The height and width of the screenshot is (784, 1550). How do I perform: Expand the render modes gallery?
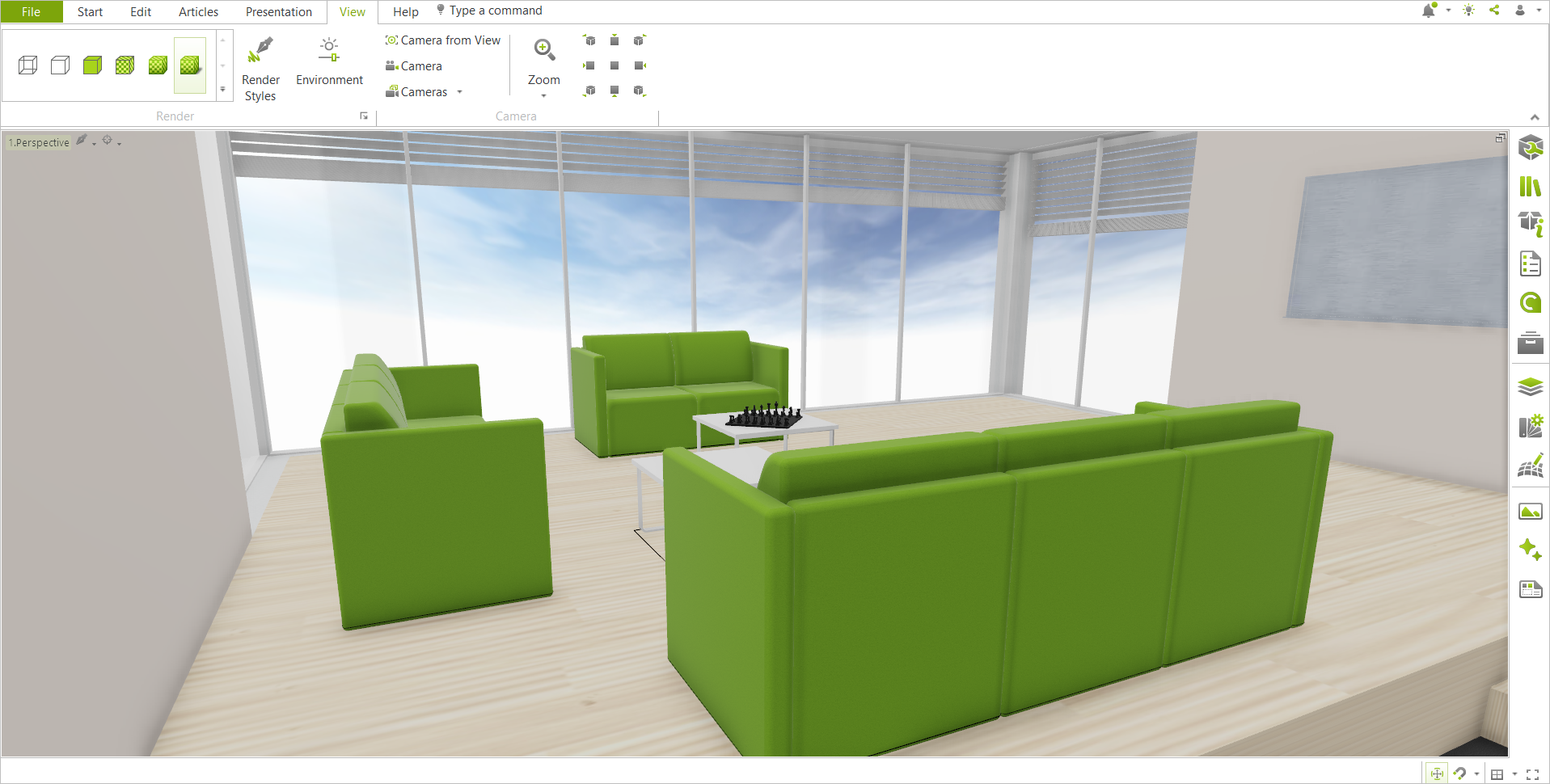223,90
